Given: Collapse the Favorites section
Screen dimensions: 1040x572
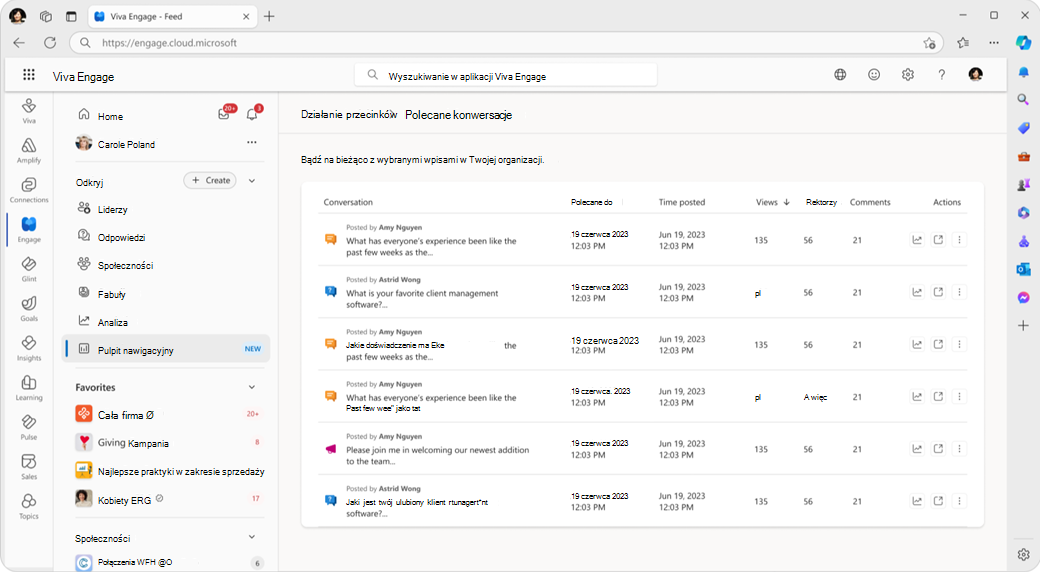Looking at the screenshot, I should [252, 387].
